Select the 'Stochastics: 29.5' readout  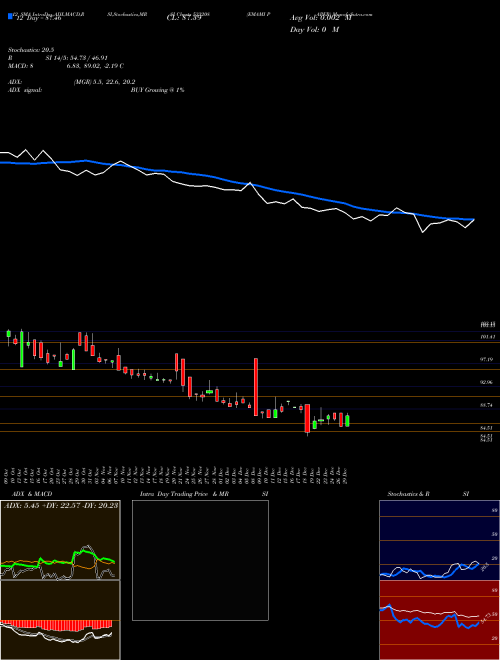click(31, 50)
